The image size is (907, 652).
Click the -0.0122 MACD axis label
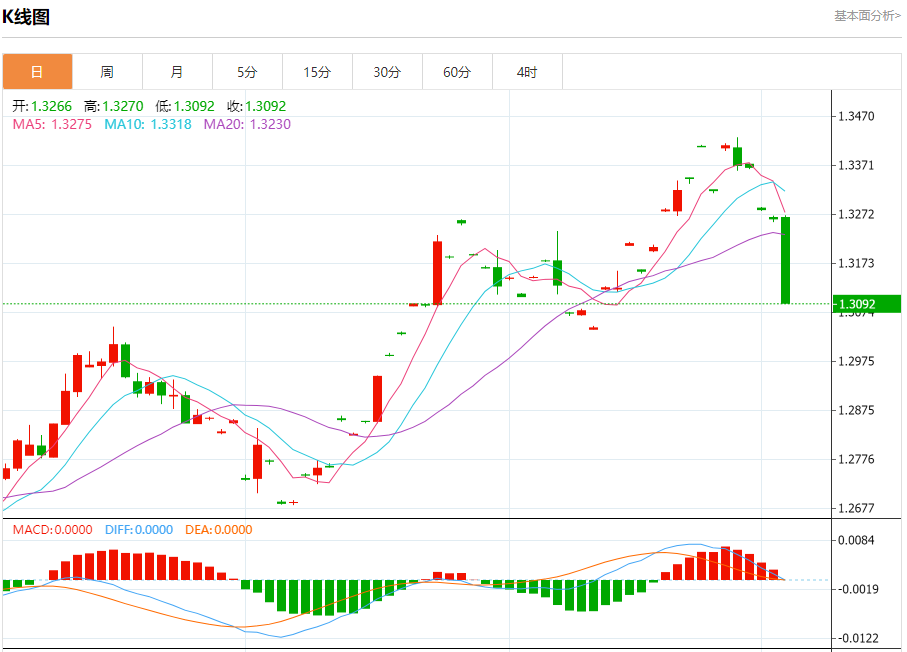click(857, 638)
